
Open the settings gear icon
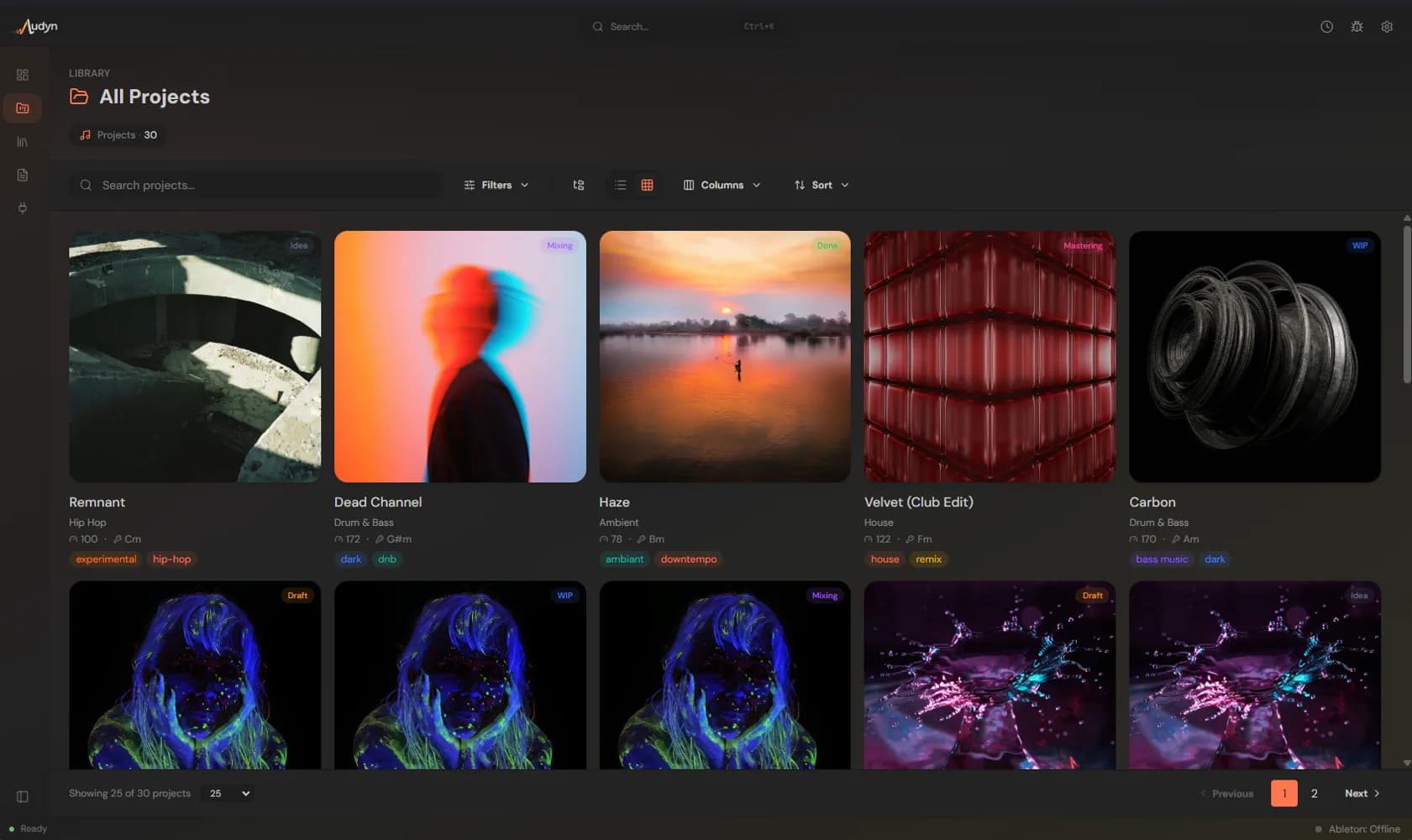pos(1387,27)
